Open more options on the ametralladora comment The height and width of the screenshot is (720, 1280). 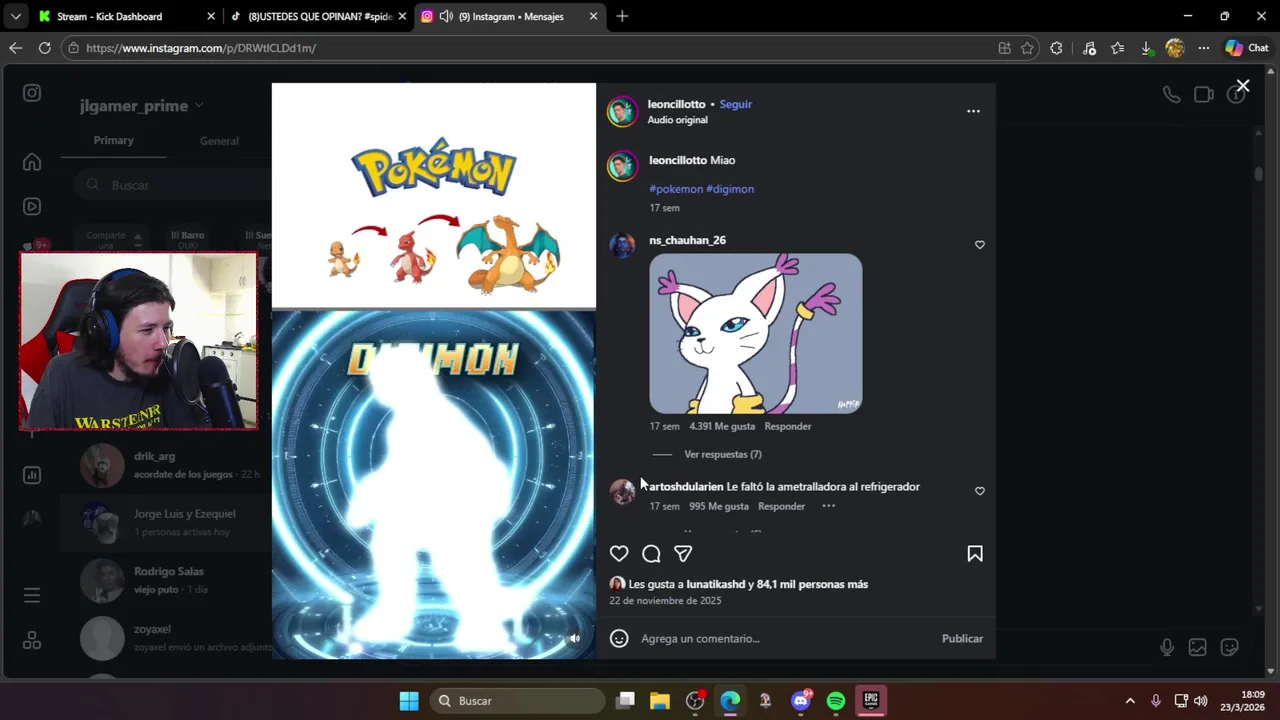point(828,506)
